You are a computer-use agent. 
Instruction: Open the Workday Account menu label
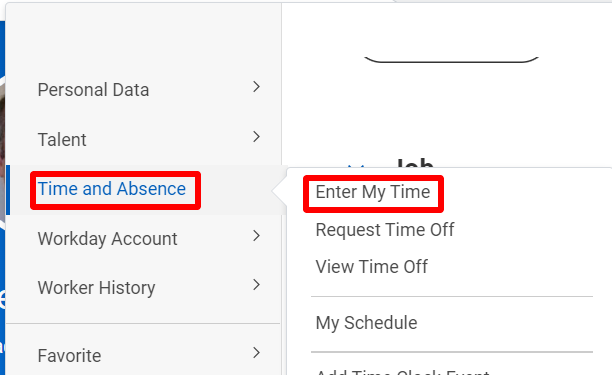[x=107, y=239]
